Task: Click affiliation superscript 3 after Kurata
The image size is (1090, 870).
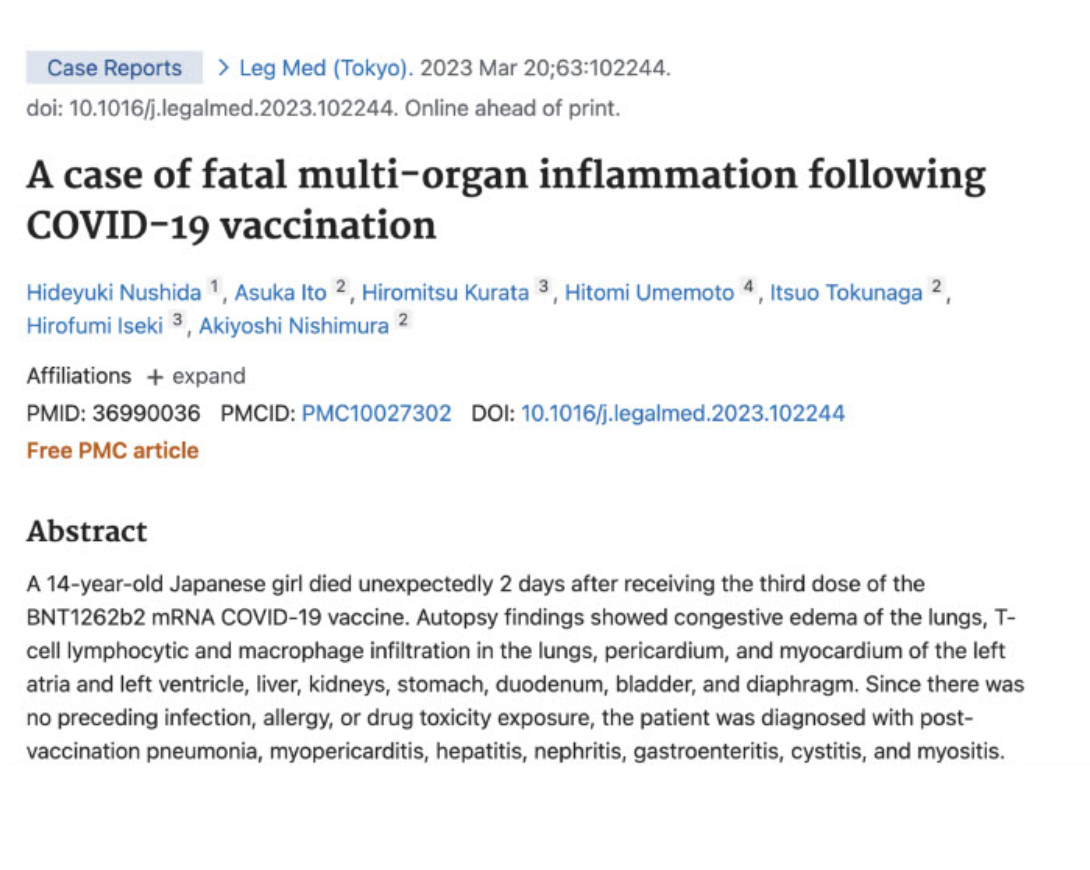Action: tap(544, 286)
